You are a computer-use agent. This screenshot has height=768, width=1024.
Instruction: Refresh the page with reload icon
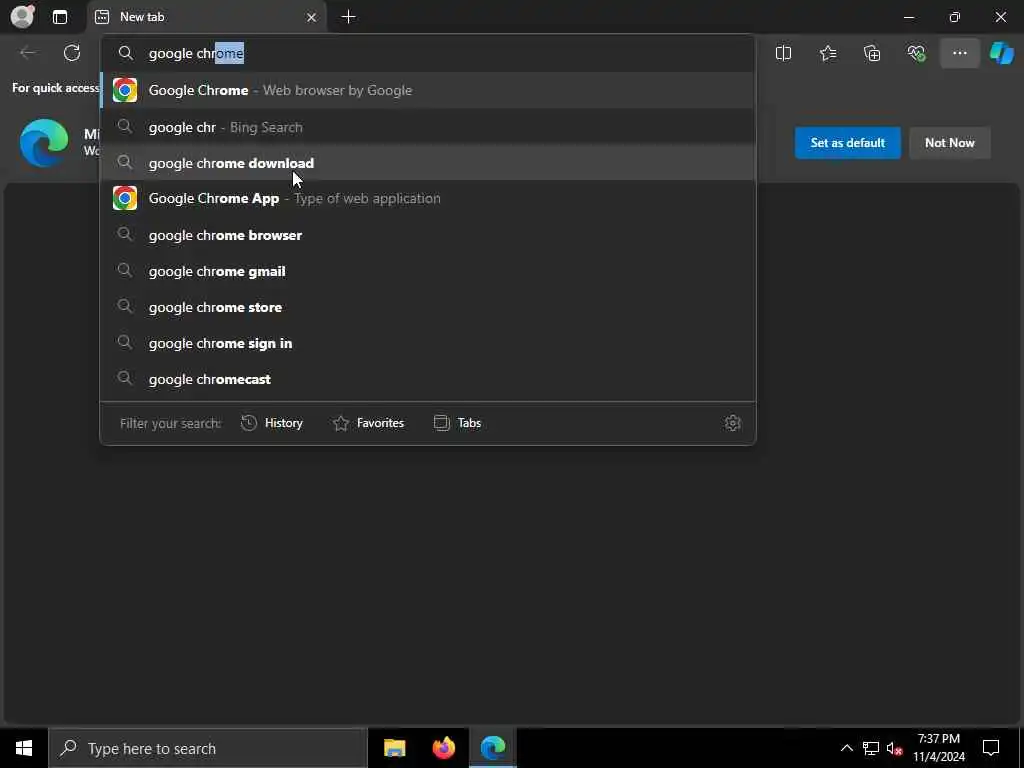[x=72, y=53]
